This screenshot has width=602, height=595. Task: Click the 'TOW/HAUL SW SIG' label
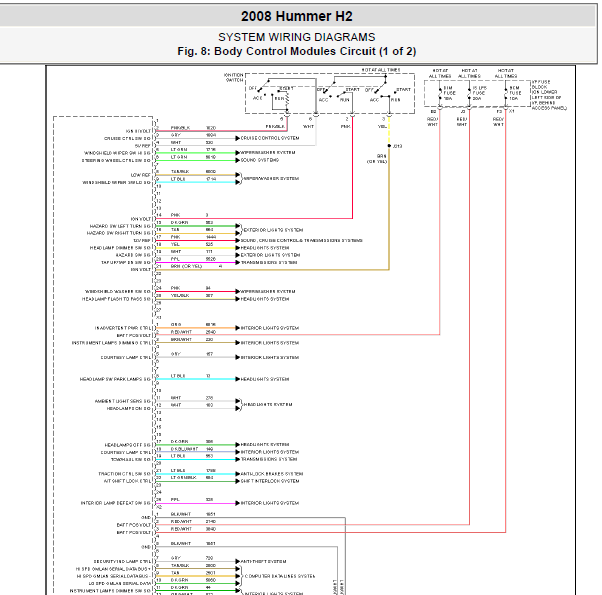pos(131,459)
